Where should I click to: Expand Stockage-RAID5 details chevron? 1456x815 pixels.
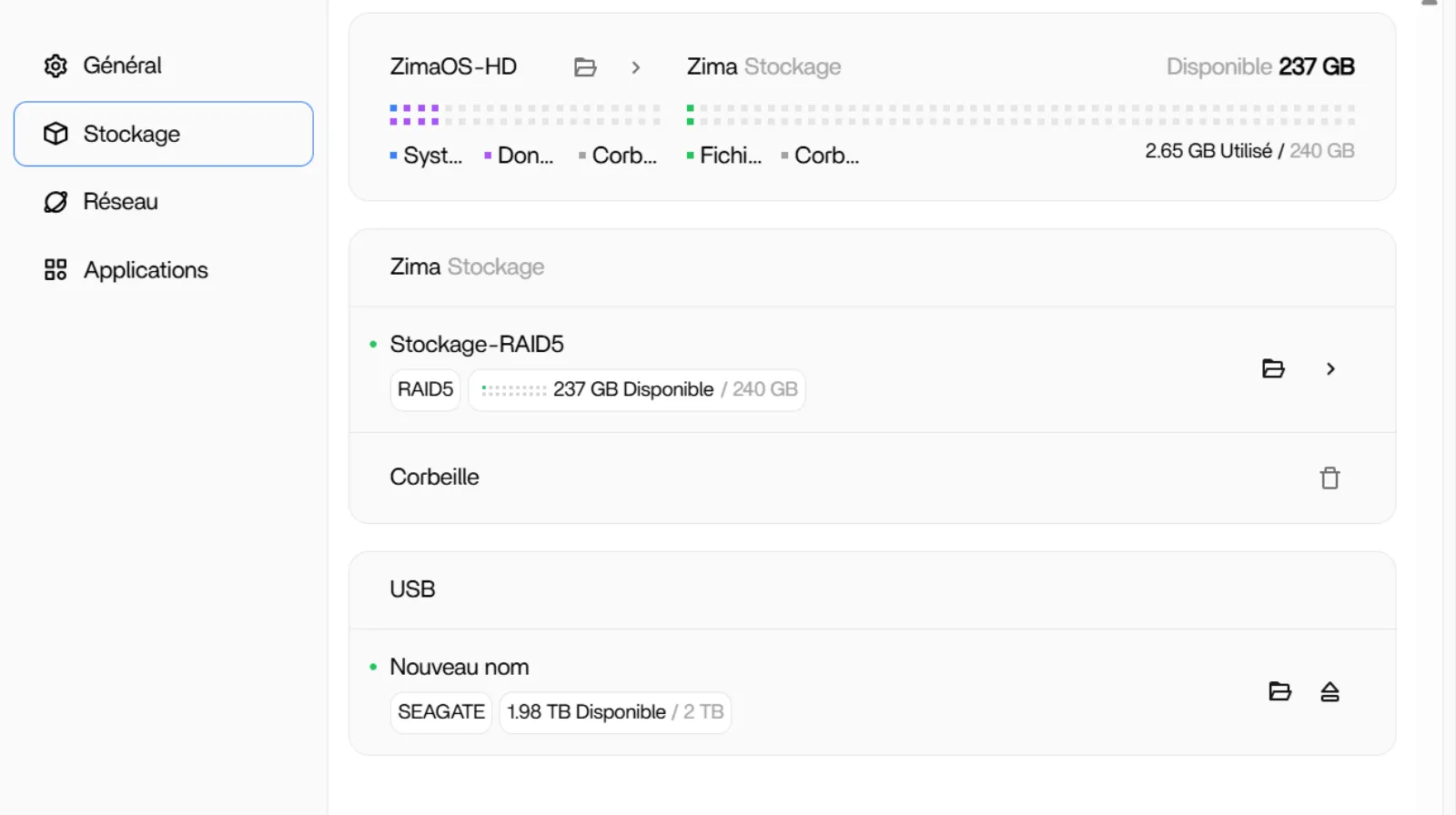coord(1330,368)
